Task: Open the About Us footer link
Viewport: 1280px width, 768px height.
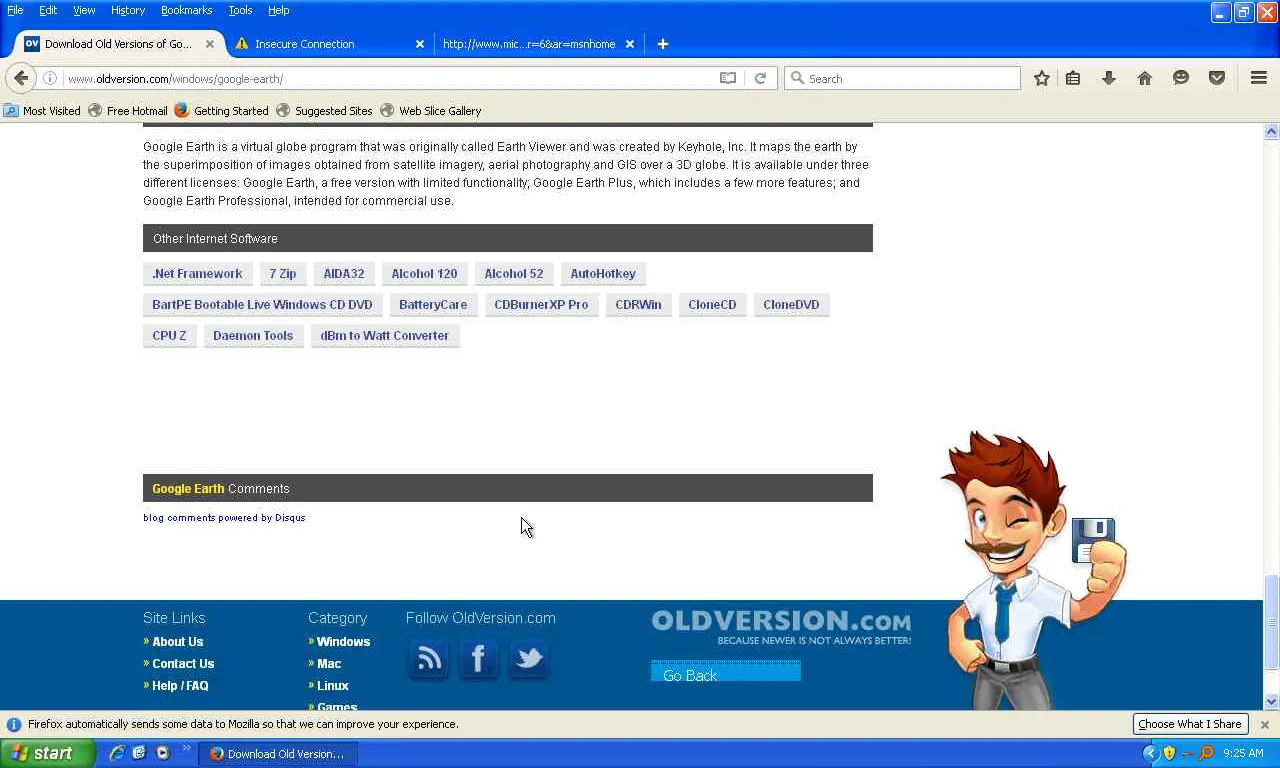Action: (177, 642)
